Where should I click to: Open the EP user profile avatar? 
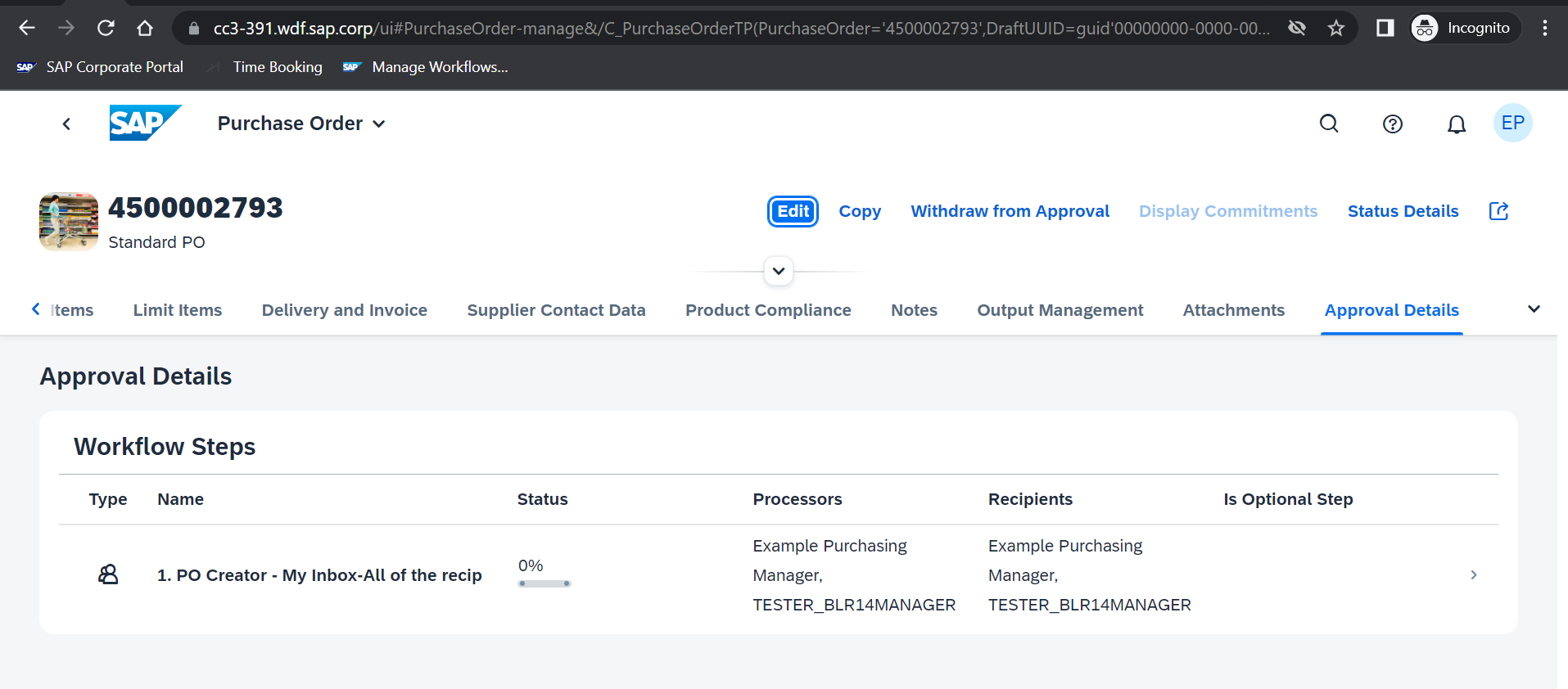(1512, 123)
